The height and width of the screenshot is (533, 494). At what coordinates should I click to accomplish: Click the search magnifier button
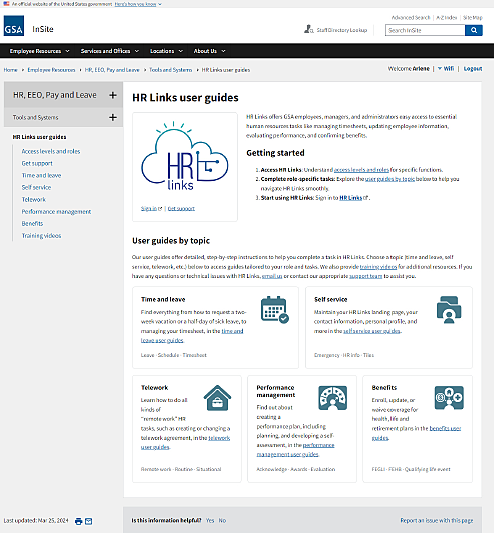coord(474,30)
